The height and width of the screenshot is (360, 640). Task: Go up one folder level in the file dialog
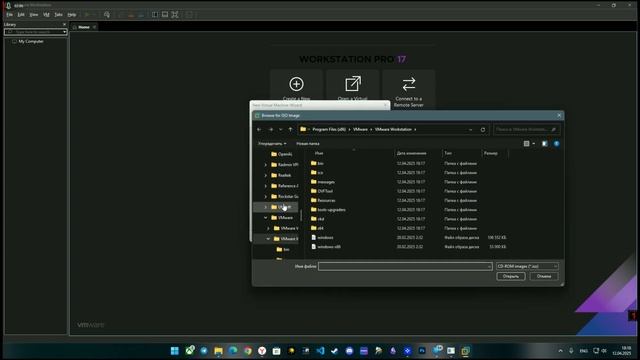click(290, 129)
